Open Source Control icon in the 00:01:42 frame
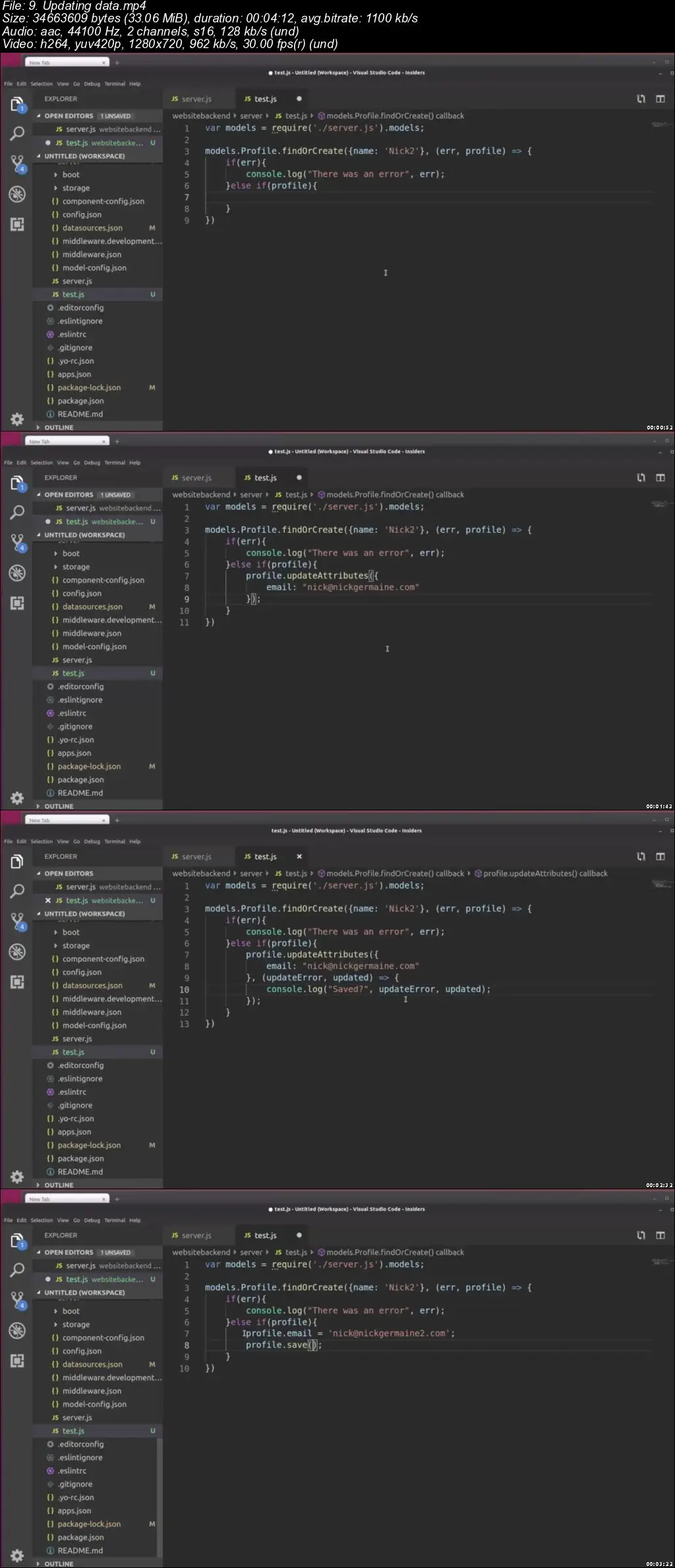675x1568 pixels. [x=18, y=542]
